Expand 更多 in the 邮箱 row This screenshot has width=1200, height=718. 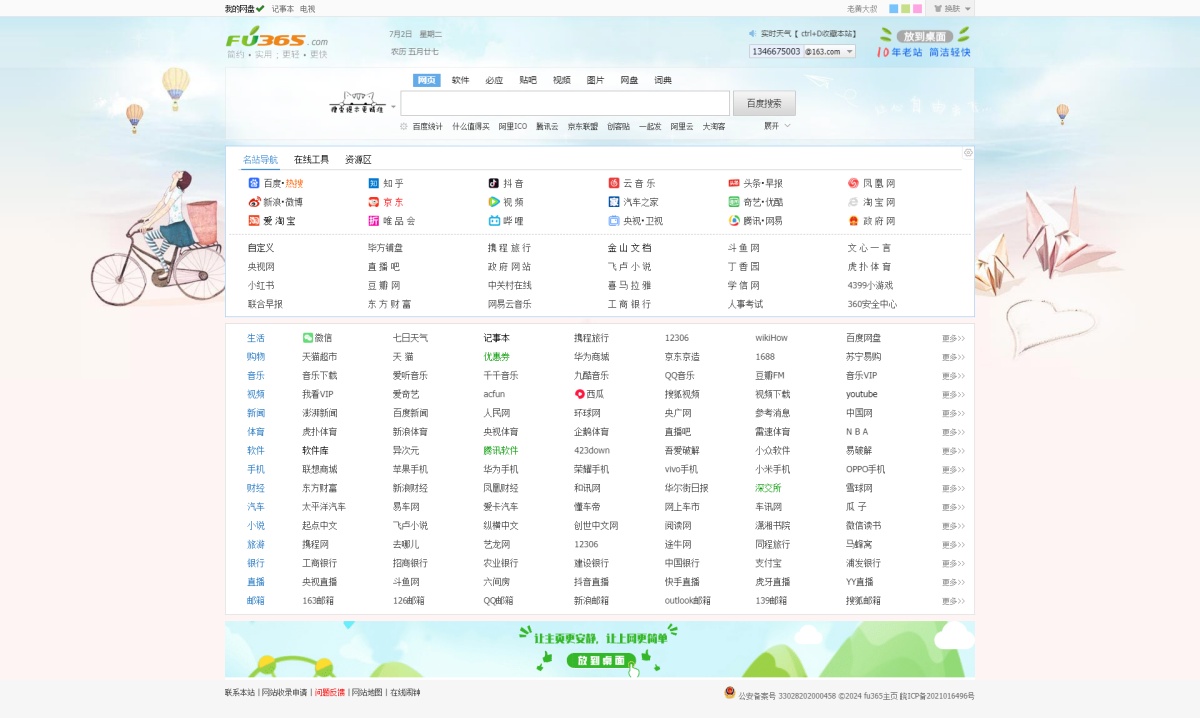(953, 601)
